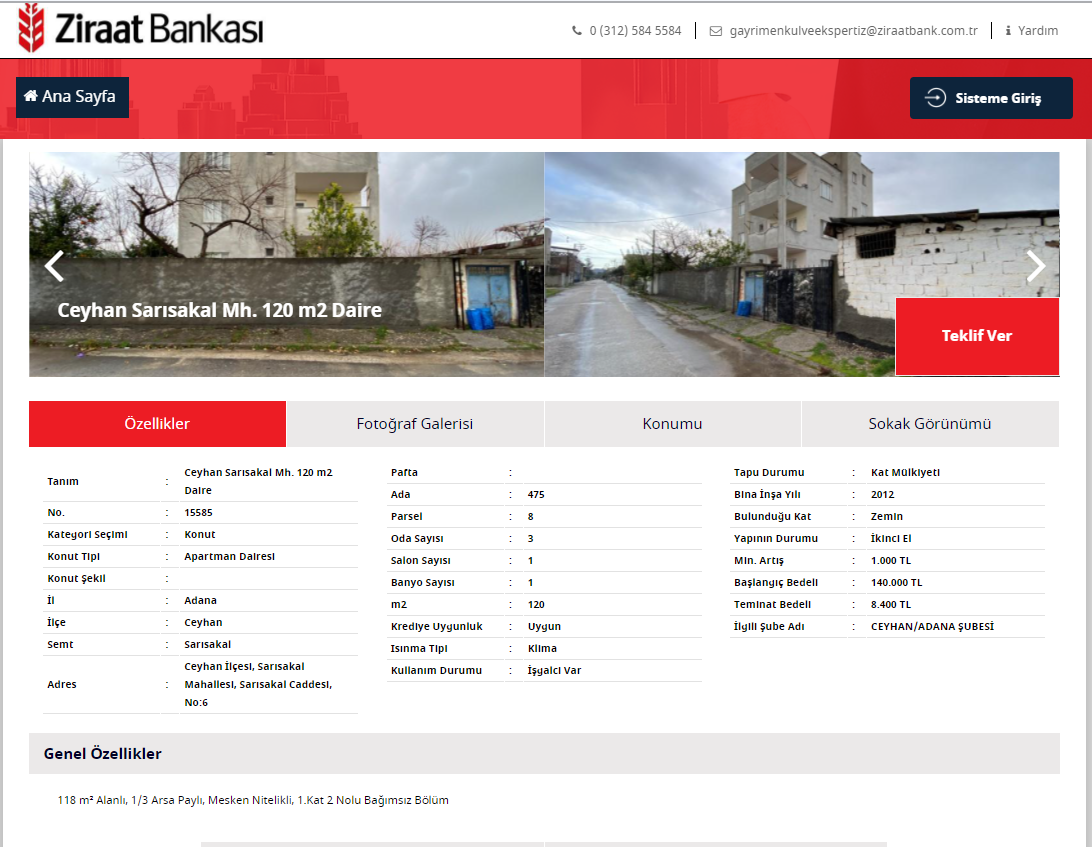1092x847 pixels.
Task: Click the gayrimenkulveekspertiz email address link
Action: coord(853,31)
